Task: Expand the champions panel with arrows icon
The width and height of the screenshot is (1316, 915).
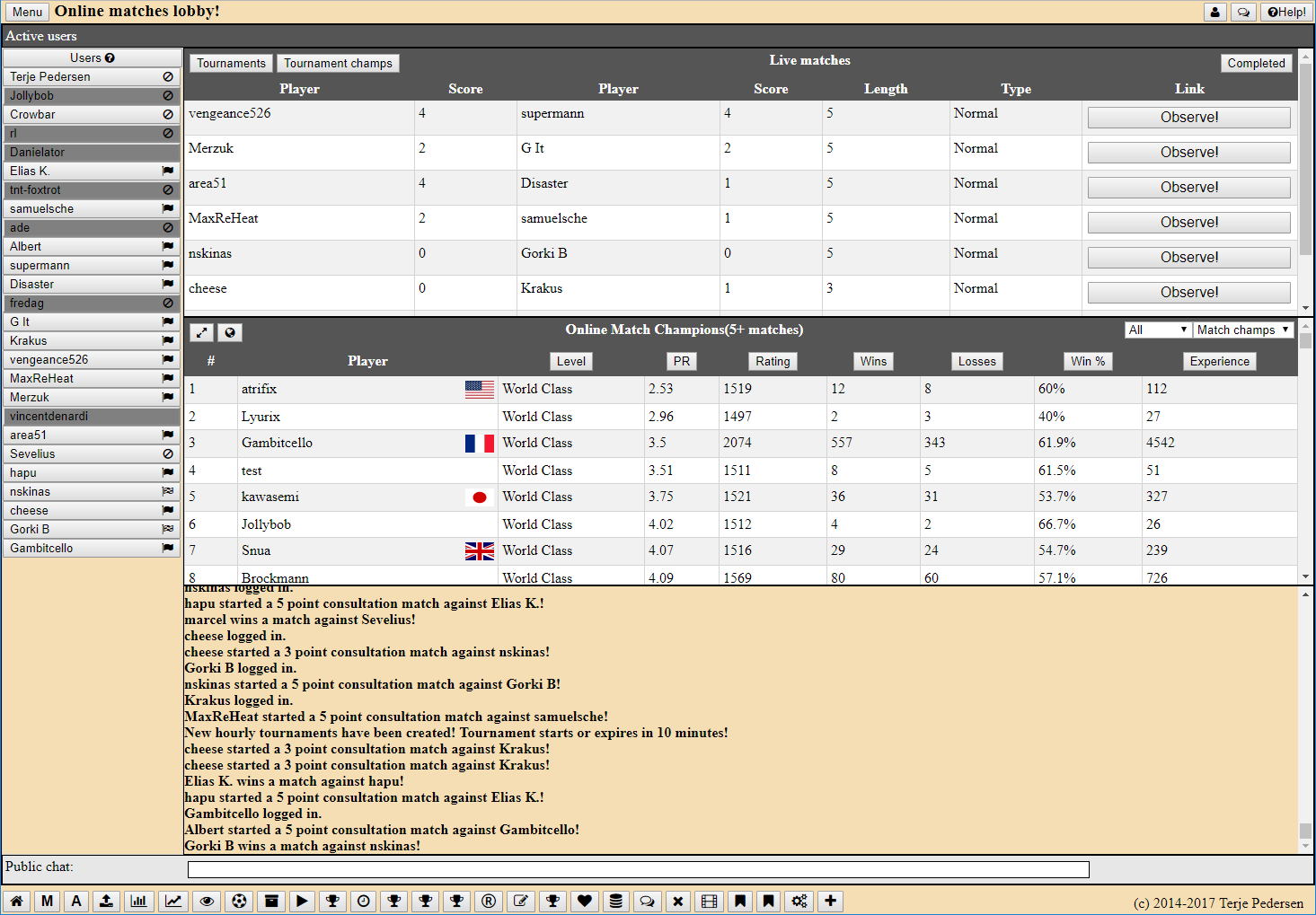Action: [x=202, y=333]
